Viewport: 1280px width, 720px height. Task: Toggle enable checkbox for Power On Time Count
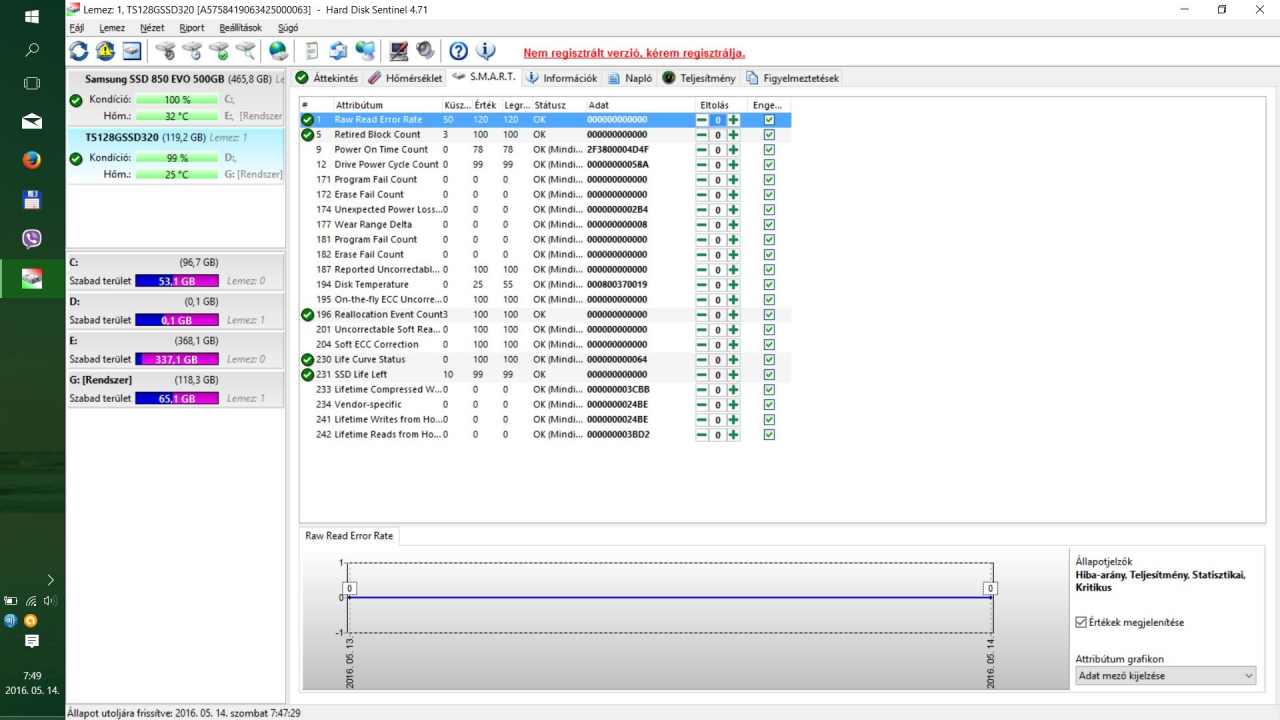pos(769,150)
